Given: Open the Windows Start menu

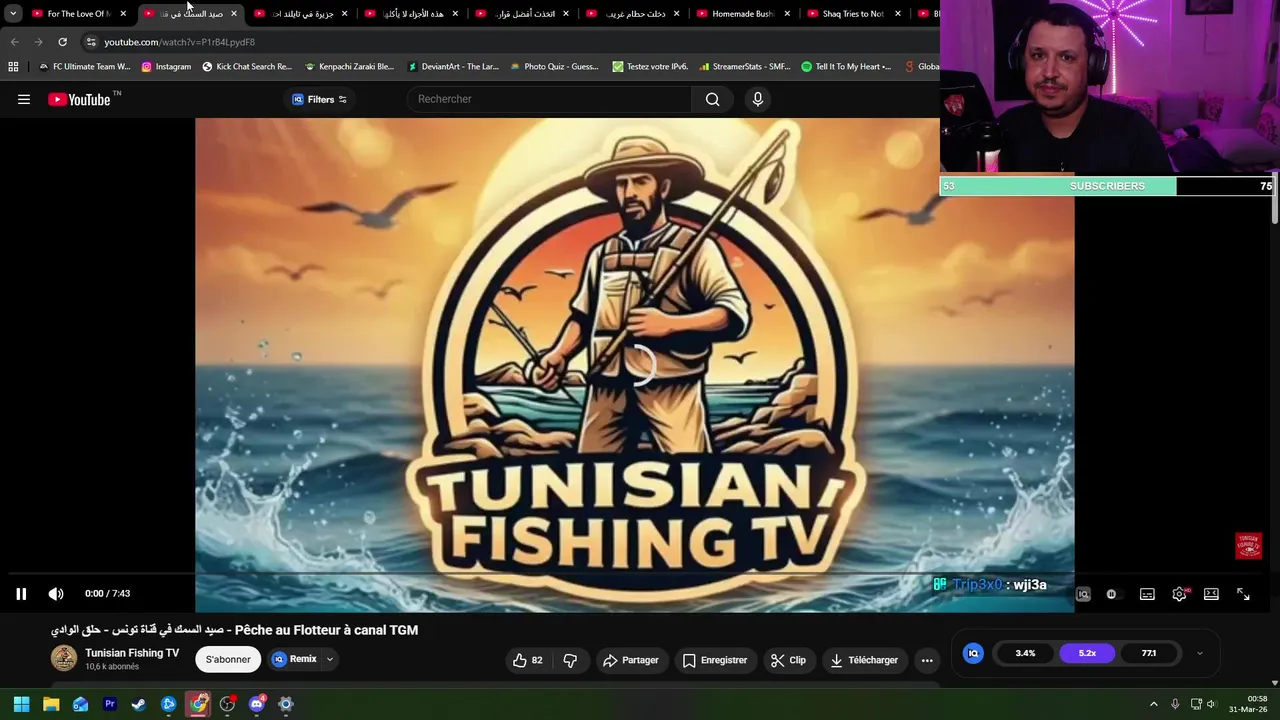Looking at the screenshot, I should pos(21,704).
